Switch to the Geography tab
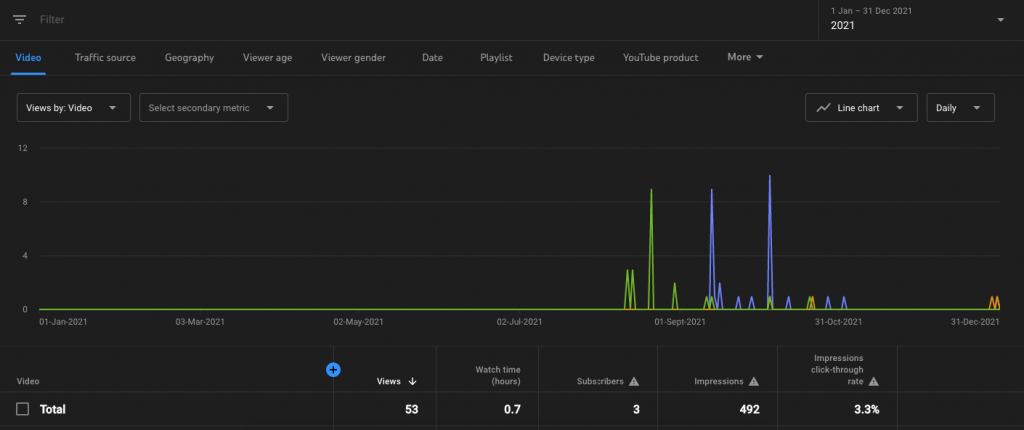 (x=189, y=57)
